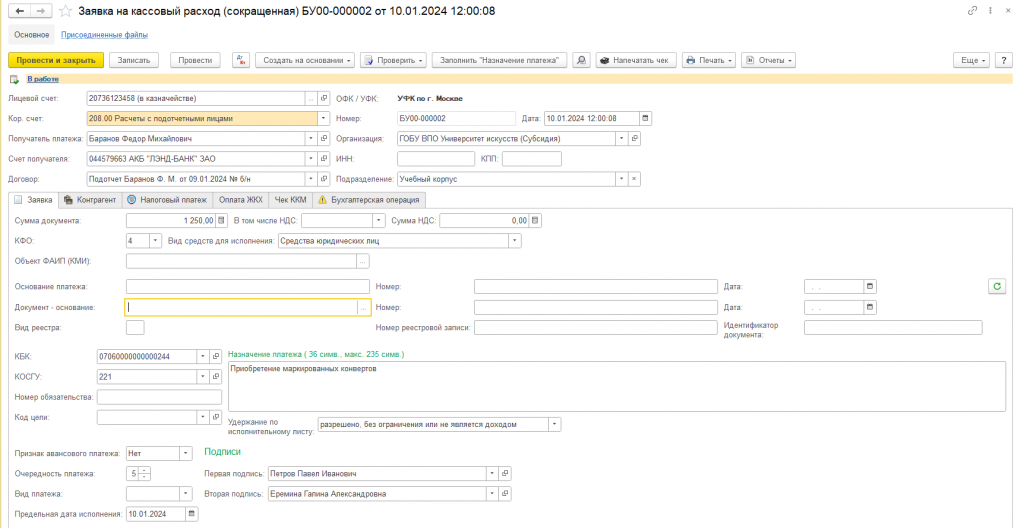
Task: Click the Вид реестра small field
Action: (x=135, y=327)
